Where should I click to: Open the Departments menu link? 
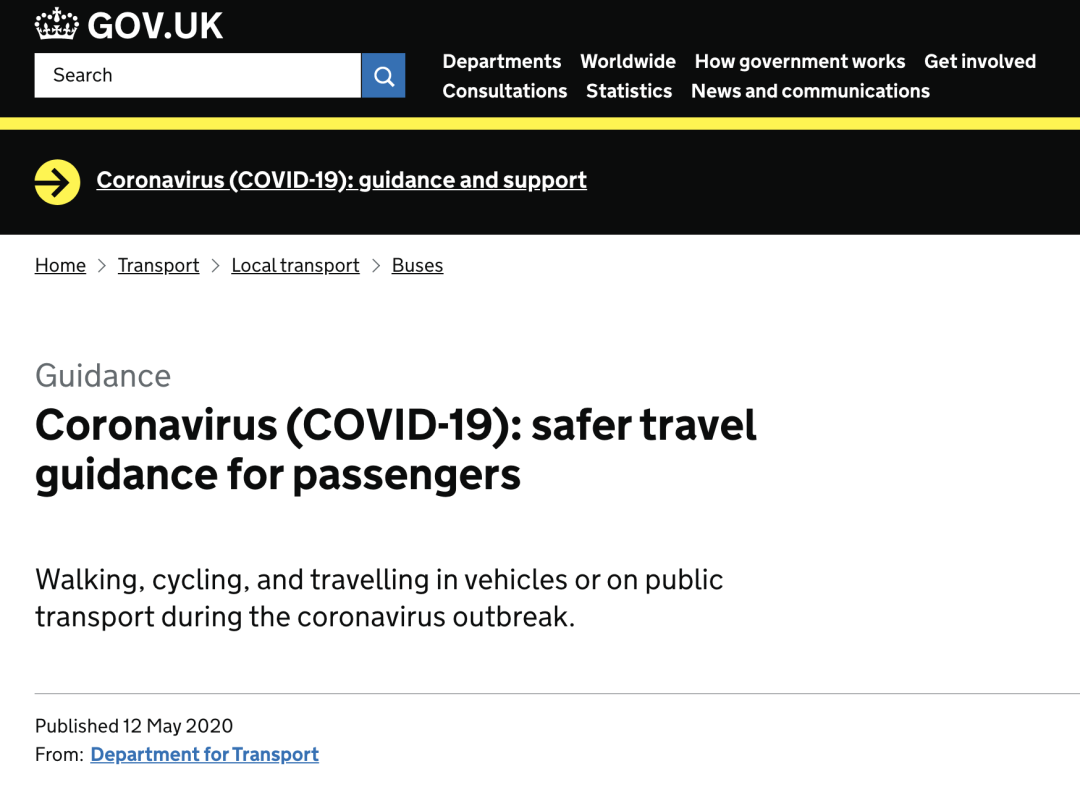tap(501, 62)
